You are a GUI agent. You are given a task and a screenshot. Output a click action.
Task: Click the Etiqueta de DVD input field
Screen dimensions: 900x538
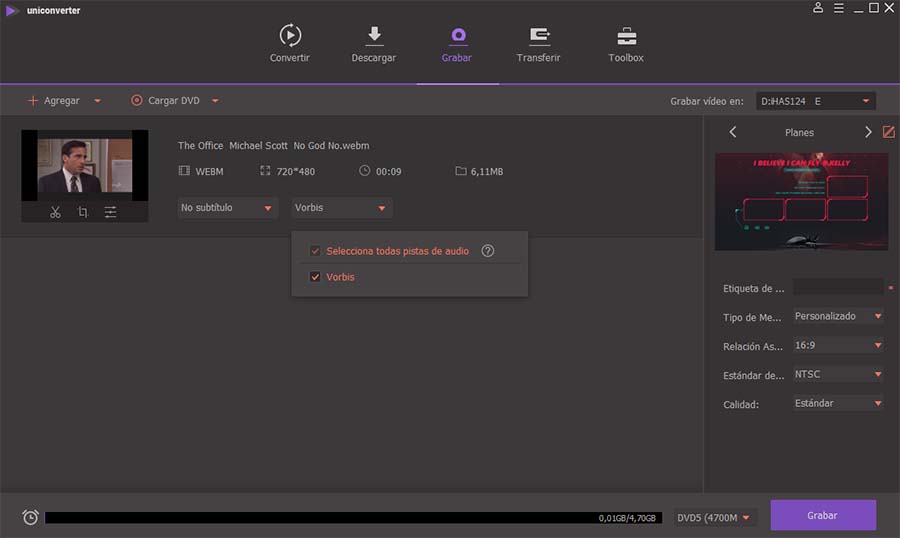[838, 288]
